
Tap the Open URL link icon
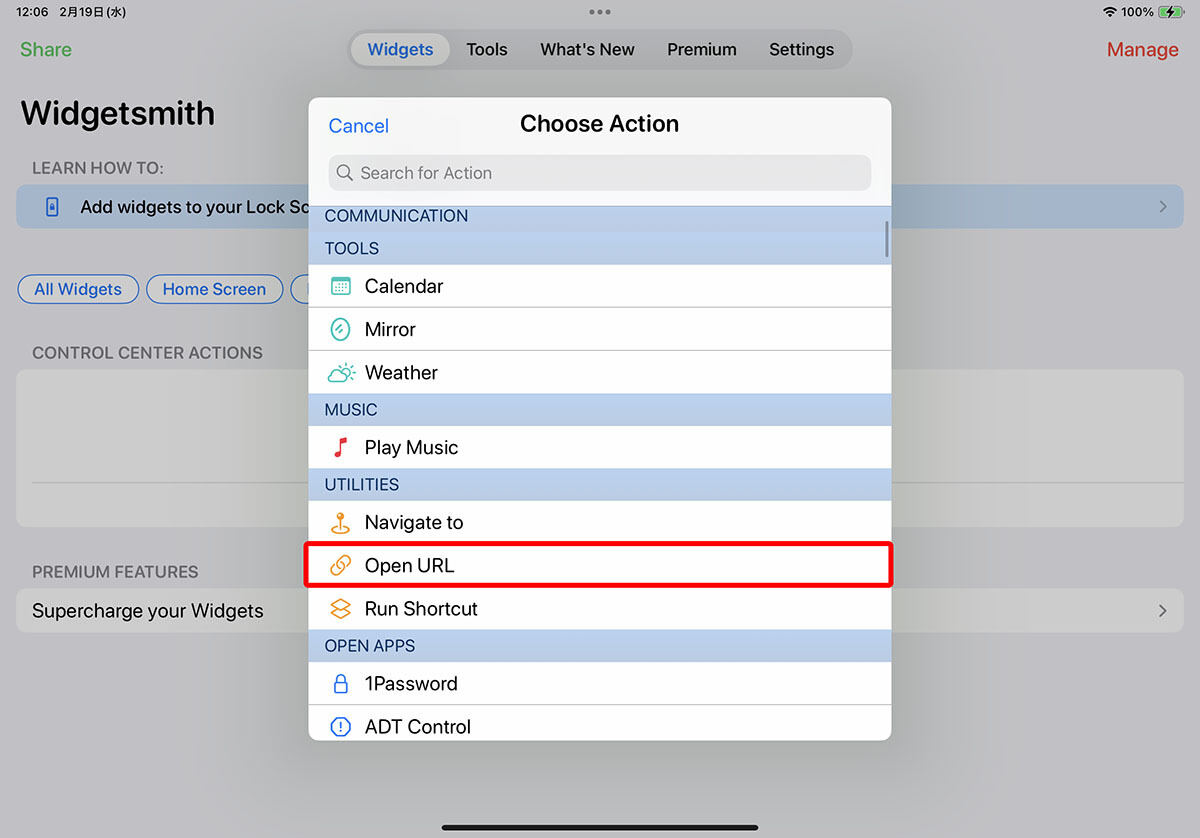(340, 566)
